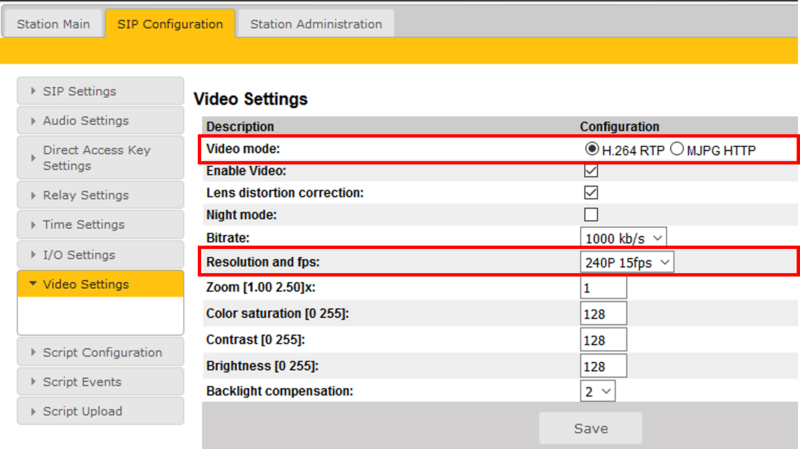Expand Audio Settings in the sidebar

(x=100, y=121)
